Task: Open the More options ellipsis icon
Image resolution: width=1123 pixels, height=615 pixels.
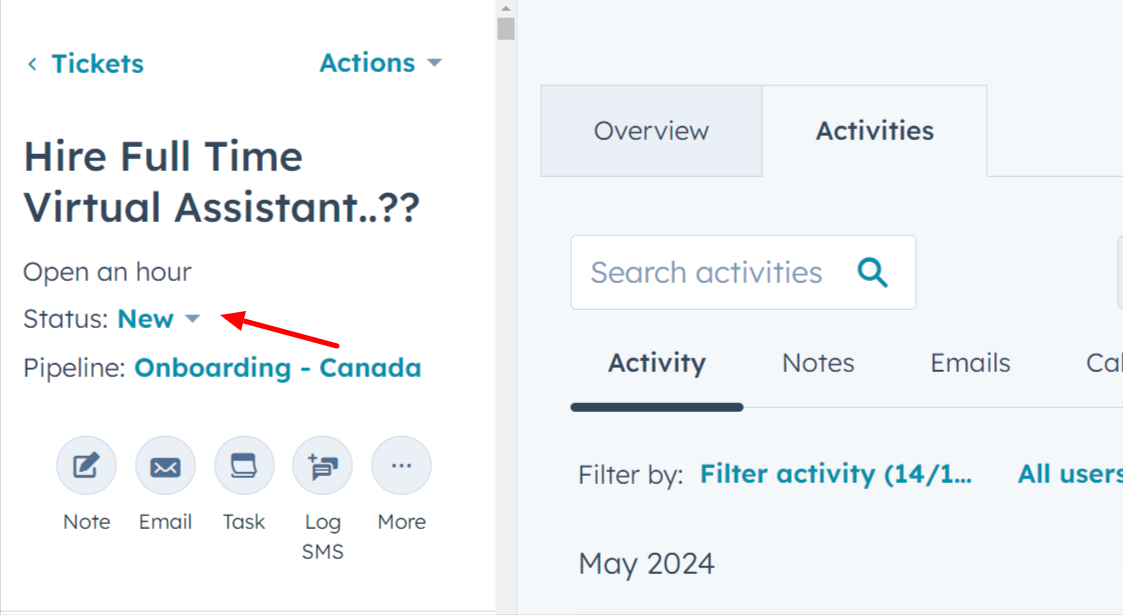Action: [x=401, y=466]
